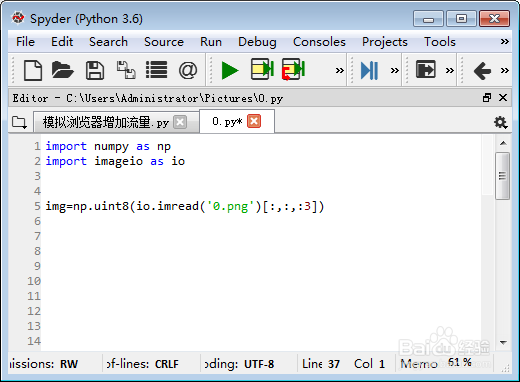
Task: Click the RW permissions status
Action: tap(69, 364)
